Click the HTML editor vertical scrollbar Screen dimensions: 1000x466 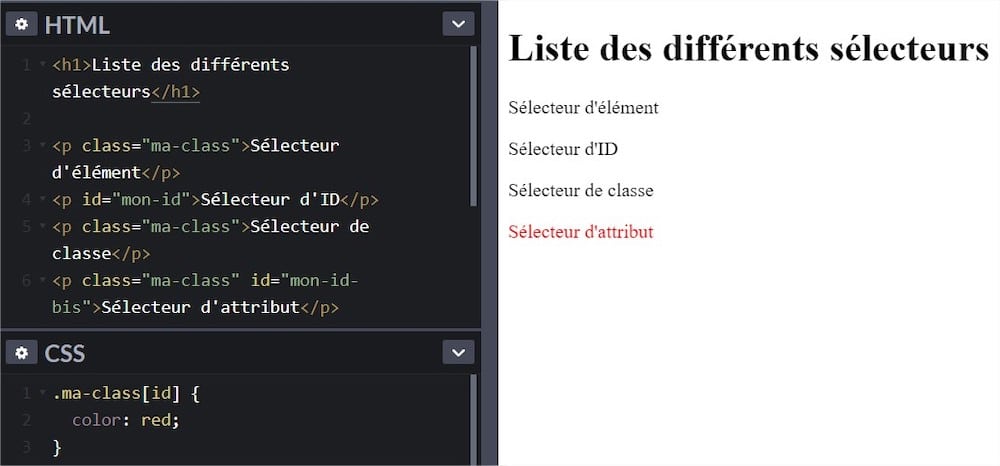[x=473, y=125]
